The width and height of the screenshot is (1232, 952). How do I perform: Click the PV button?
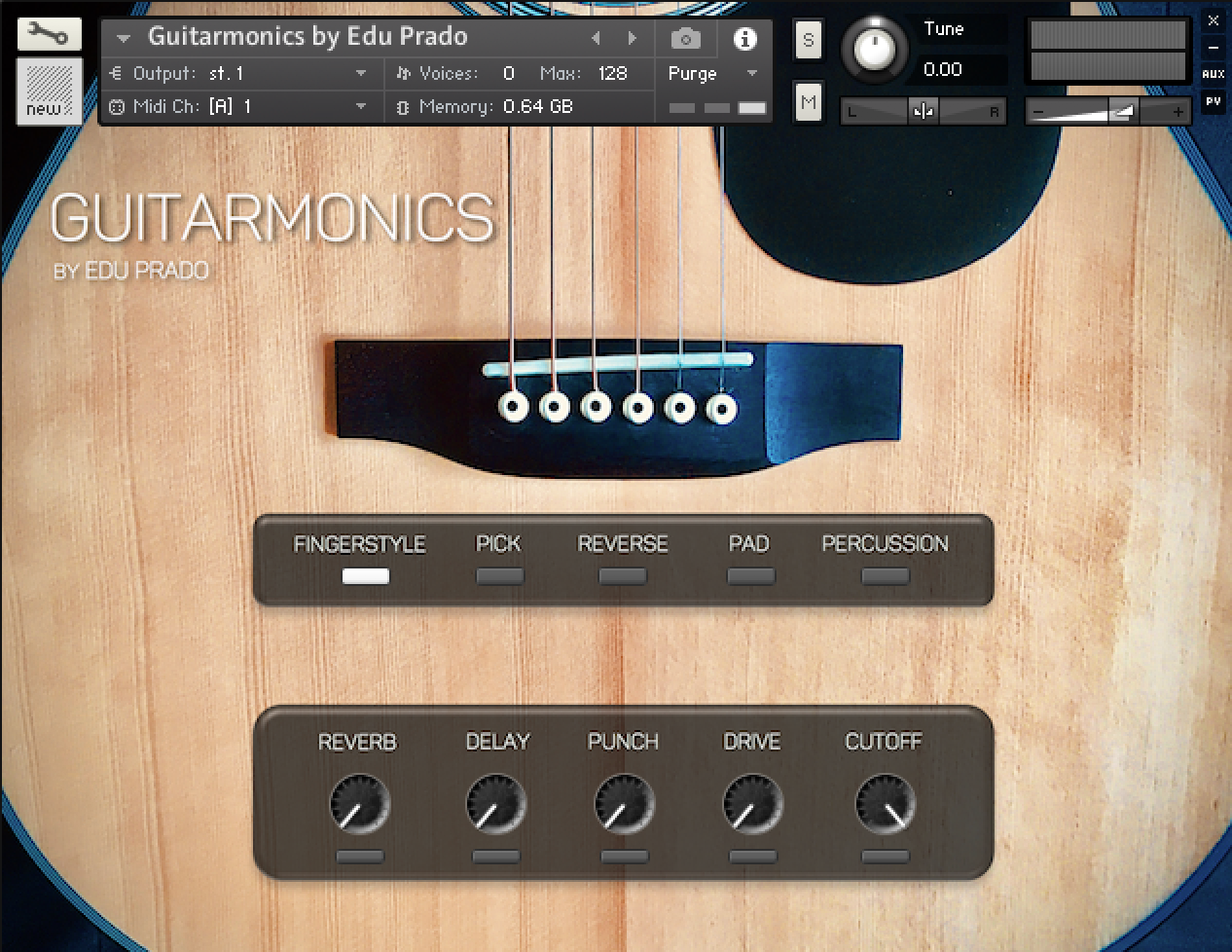[1213, 101]
